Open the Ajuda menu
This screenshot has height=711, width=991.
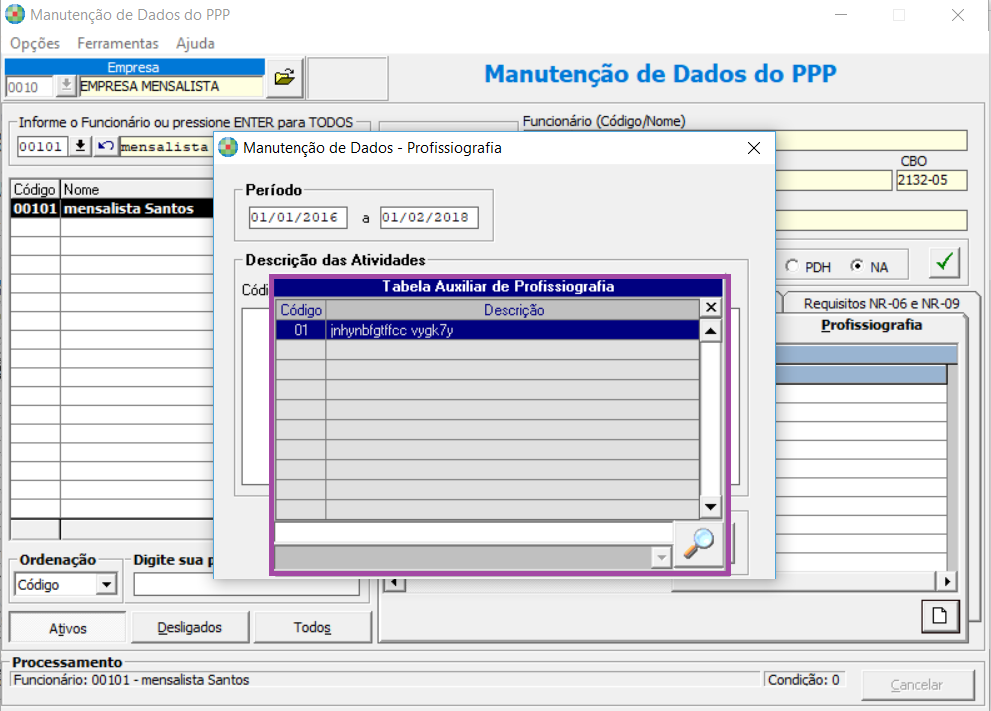click(195, 44)
